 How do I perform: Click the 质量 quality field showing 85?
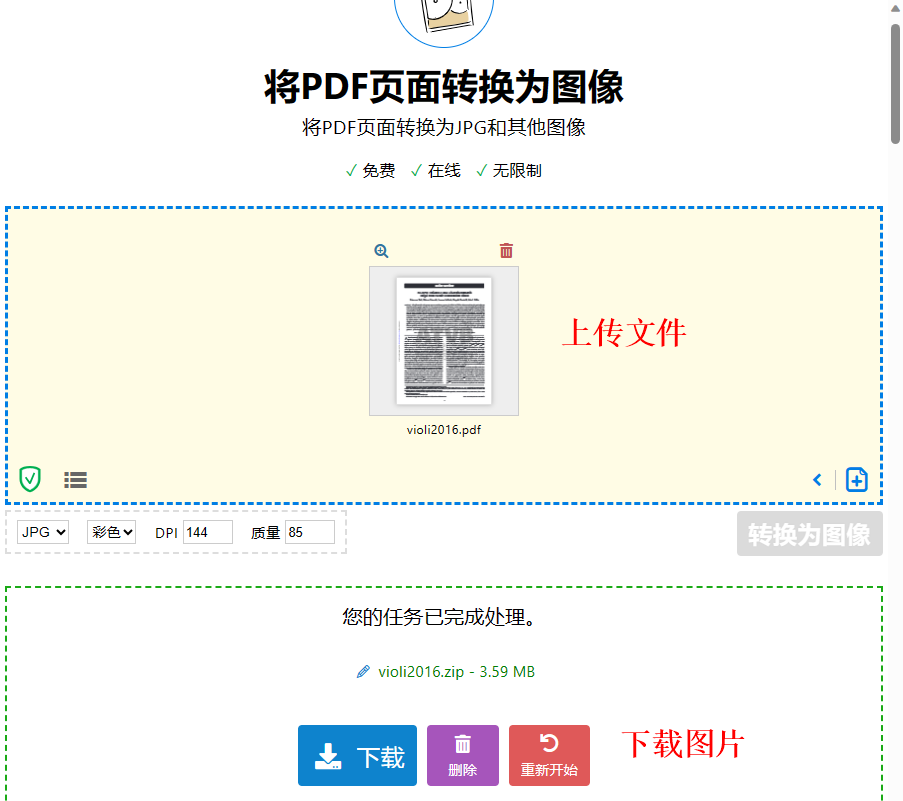click(310, 532)
